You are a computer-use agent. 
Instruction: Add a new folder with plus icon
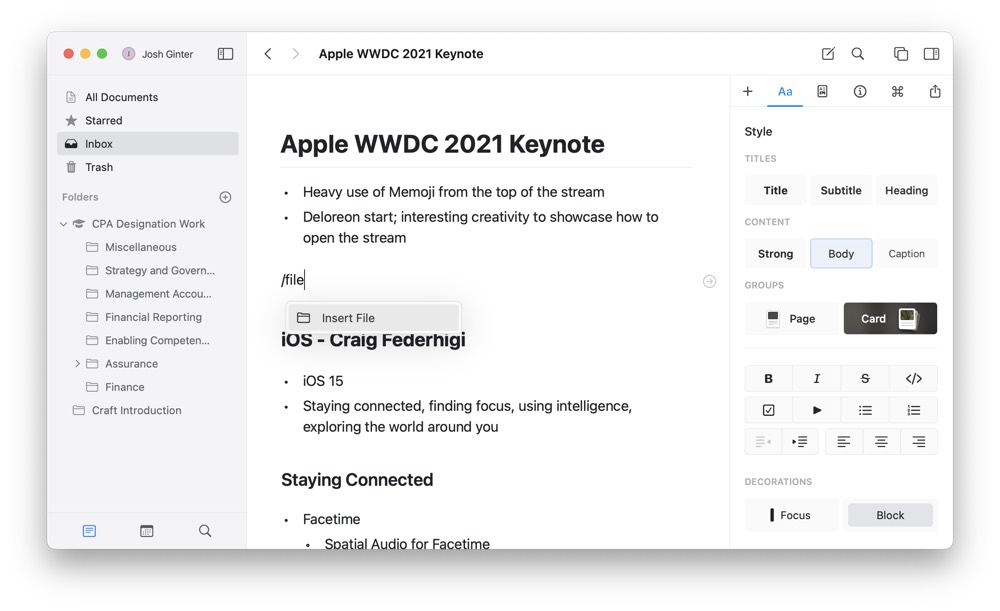click(x=225, y=197)
